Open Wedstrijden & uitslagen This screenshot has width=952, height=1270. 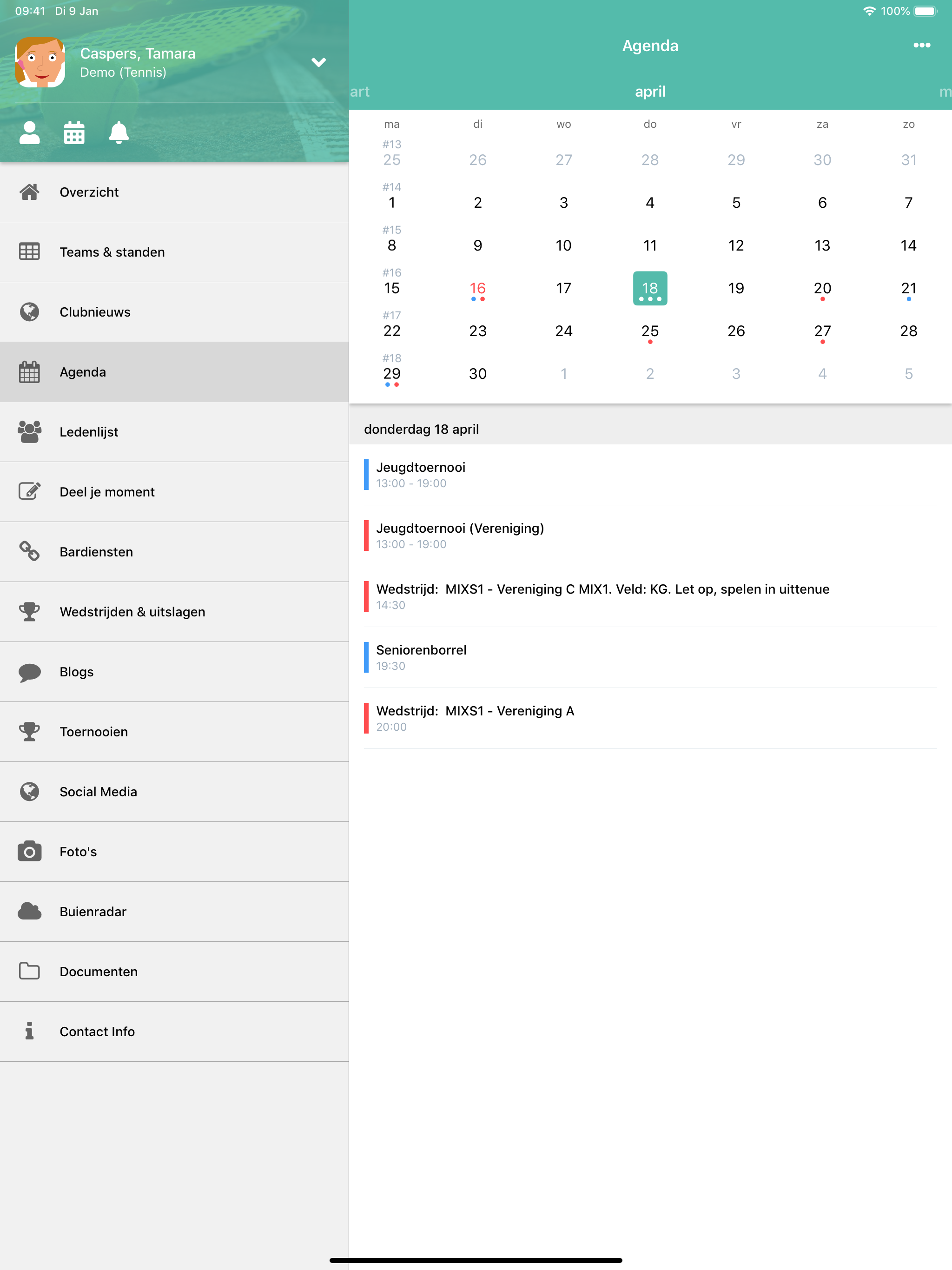(x=175, y=612)
